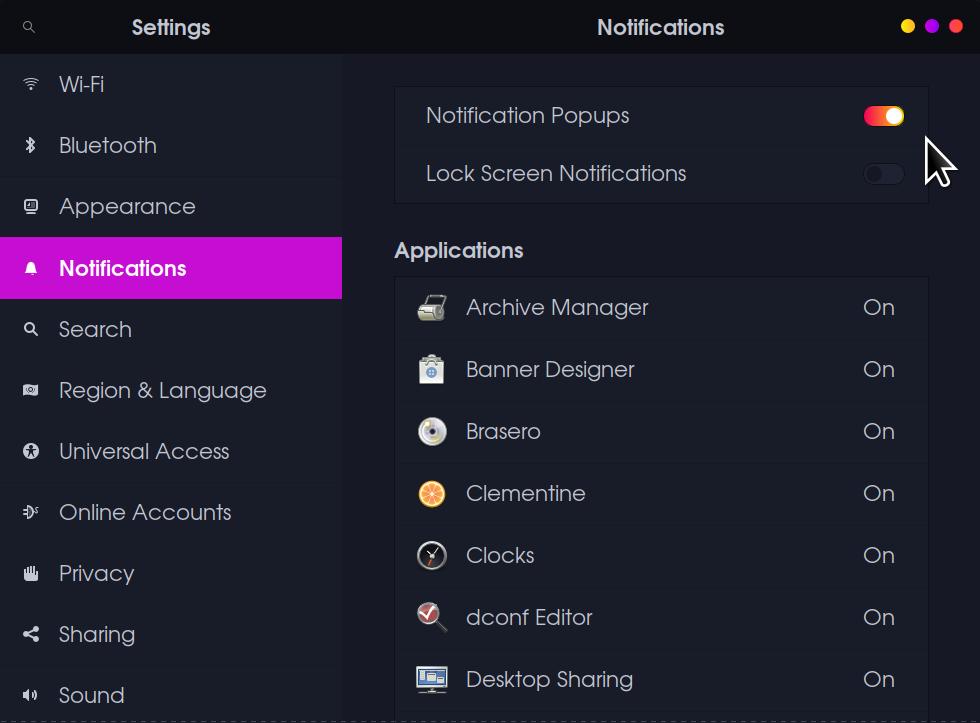Click the Archive Manager app icon
Screen dimensions: 980x723
[x=432, y=308]
